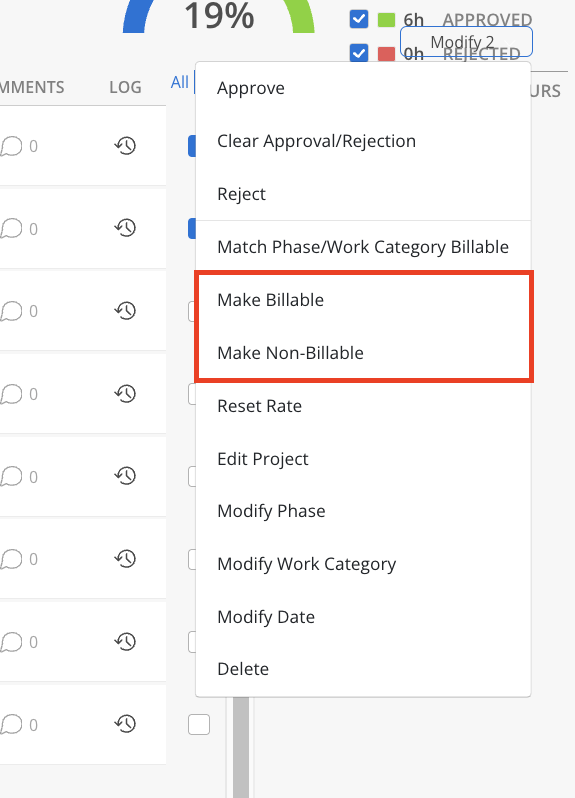Open log history icon in fourth row
The height and width of the screenshot is (798, 575).
point(125,393)
